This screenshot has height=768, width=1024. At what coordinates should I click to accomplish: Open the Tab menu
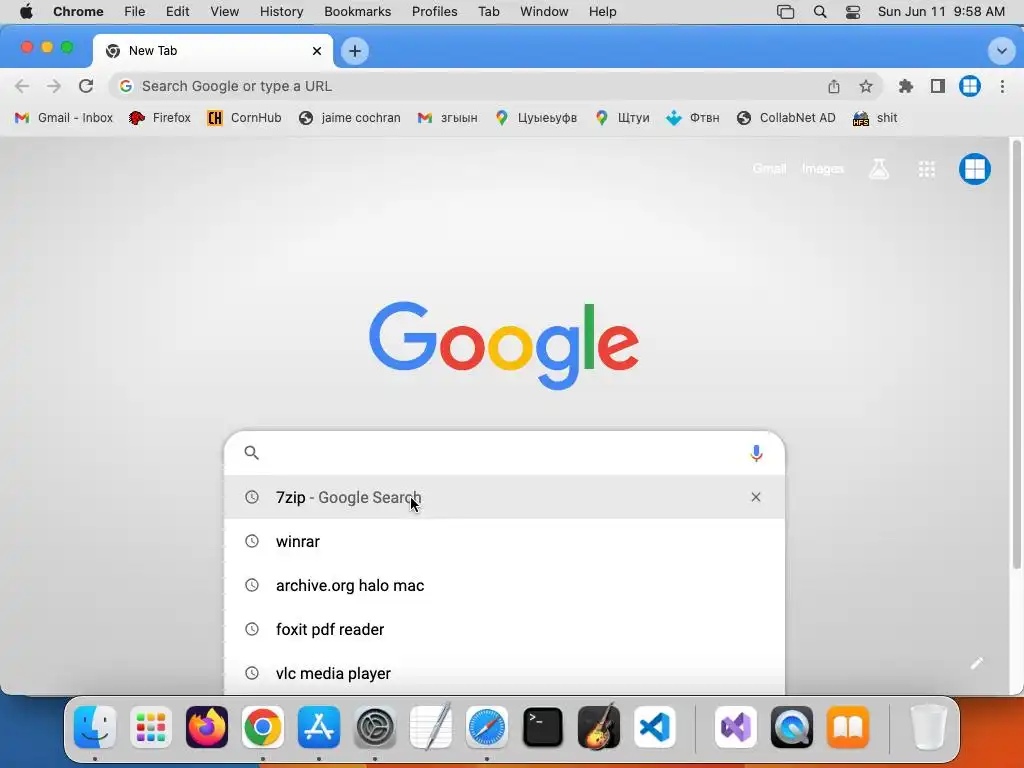tap(488, 12)
